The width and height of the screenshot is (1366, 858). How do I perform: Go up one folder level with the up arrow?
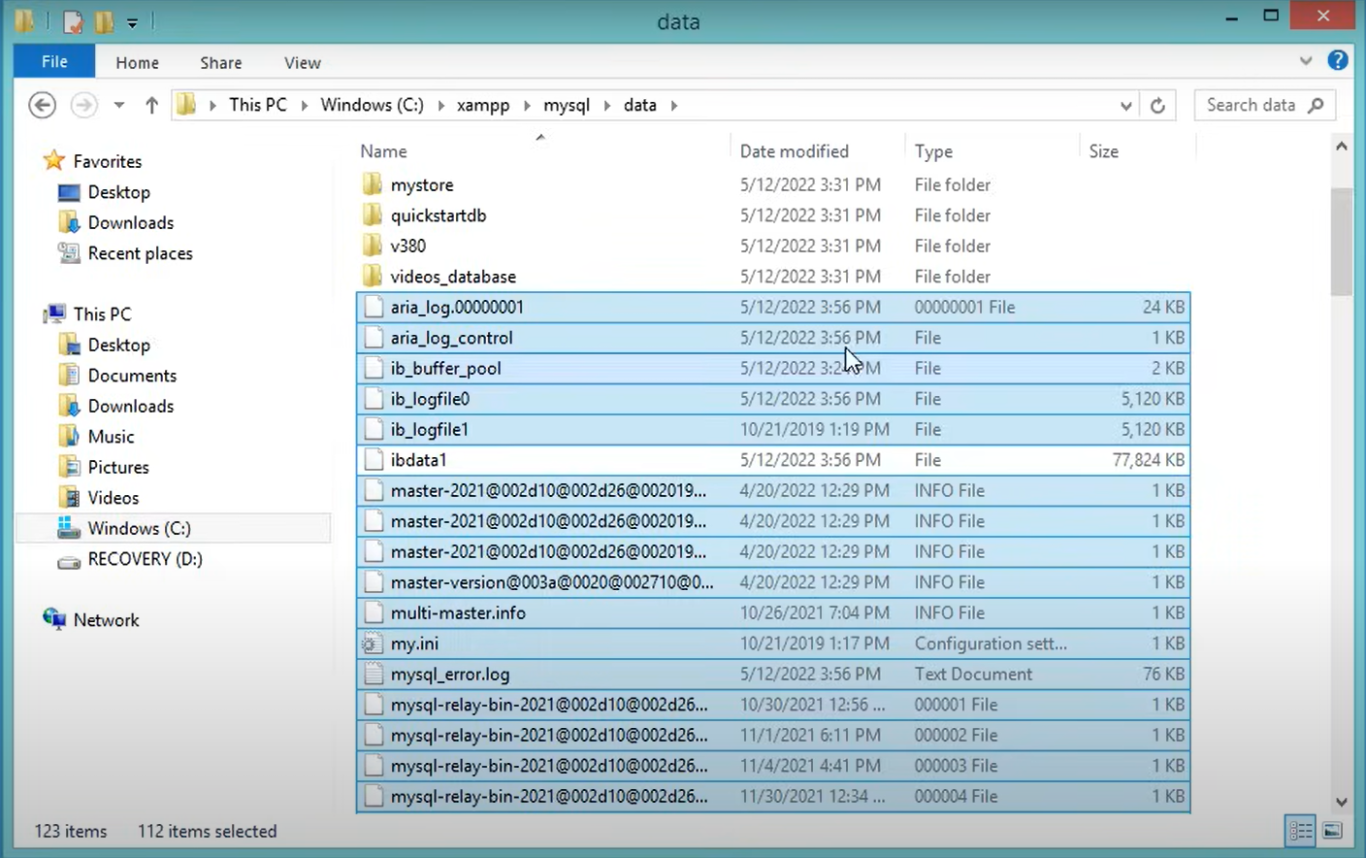tap(151, 104)
